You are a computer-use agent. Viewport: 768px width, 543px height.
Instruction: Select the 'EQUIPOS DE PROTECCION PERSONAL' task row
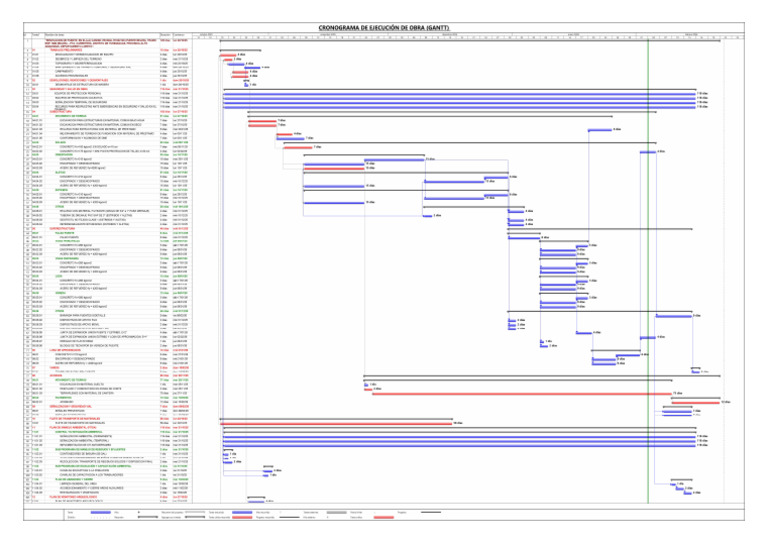(108, 93)
